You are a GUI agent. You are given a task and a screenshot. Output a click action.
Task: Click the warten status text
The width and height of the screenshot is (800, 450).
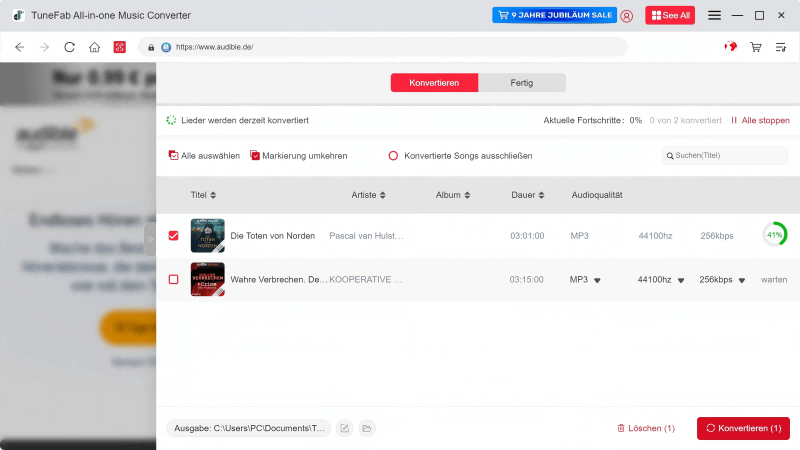774,280
